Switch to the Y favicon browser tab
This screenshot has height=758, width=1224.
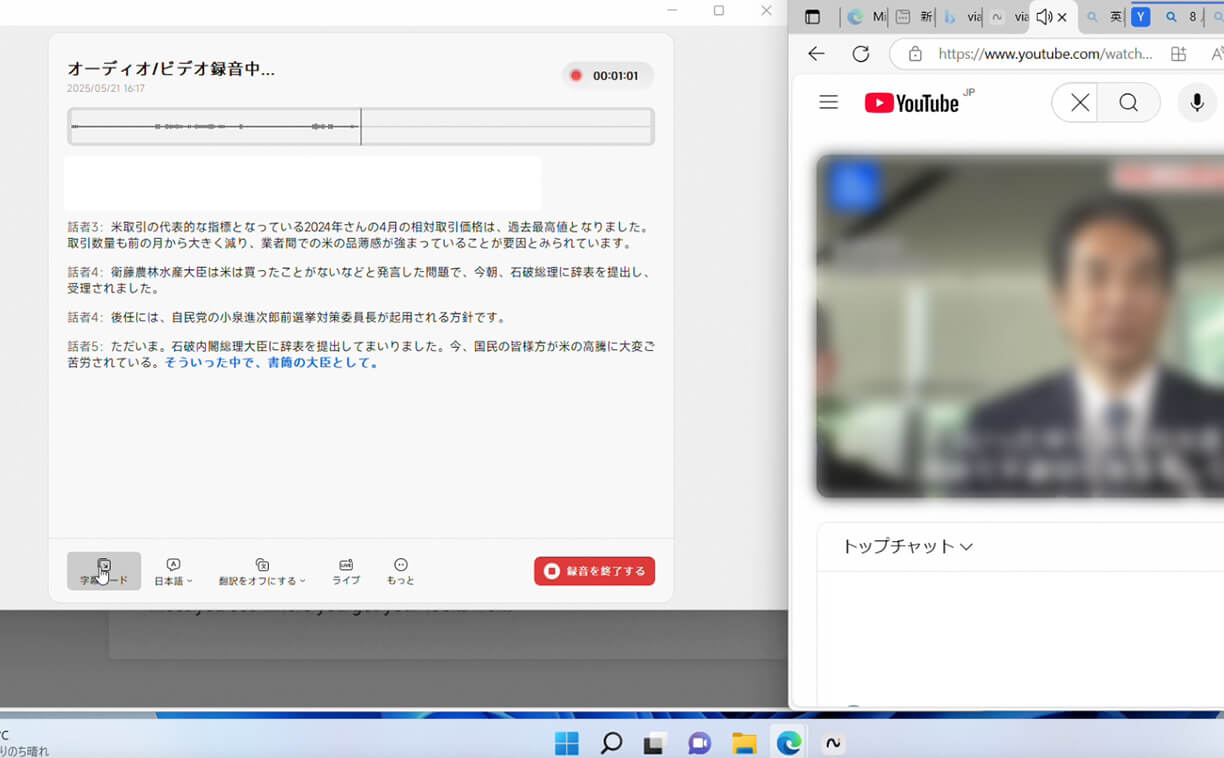[x=1140, y=17]
